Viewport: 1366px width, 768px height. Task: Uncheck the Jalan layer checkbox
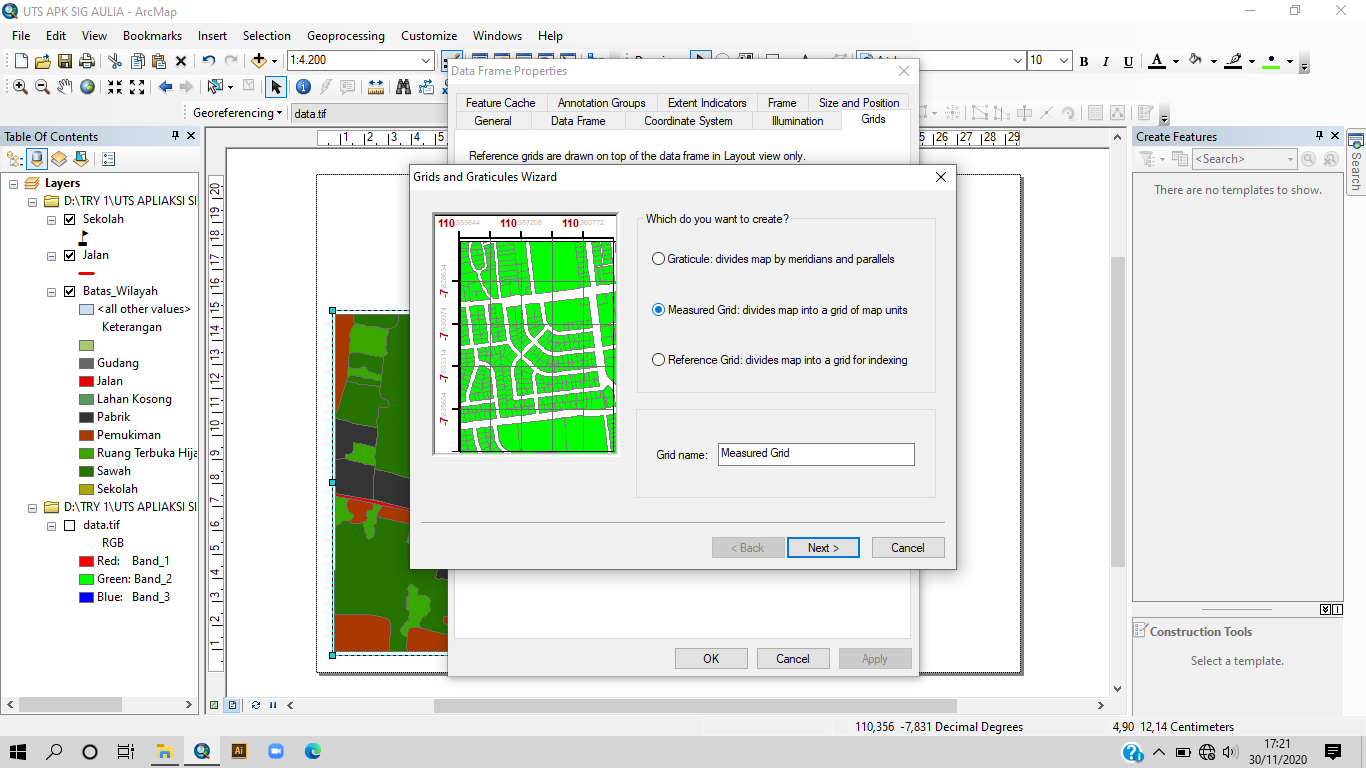69,256
